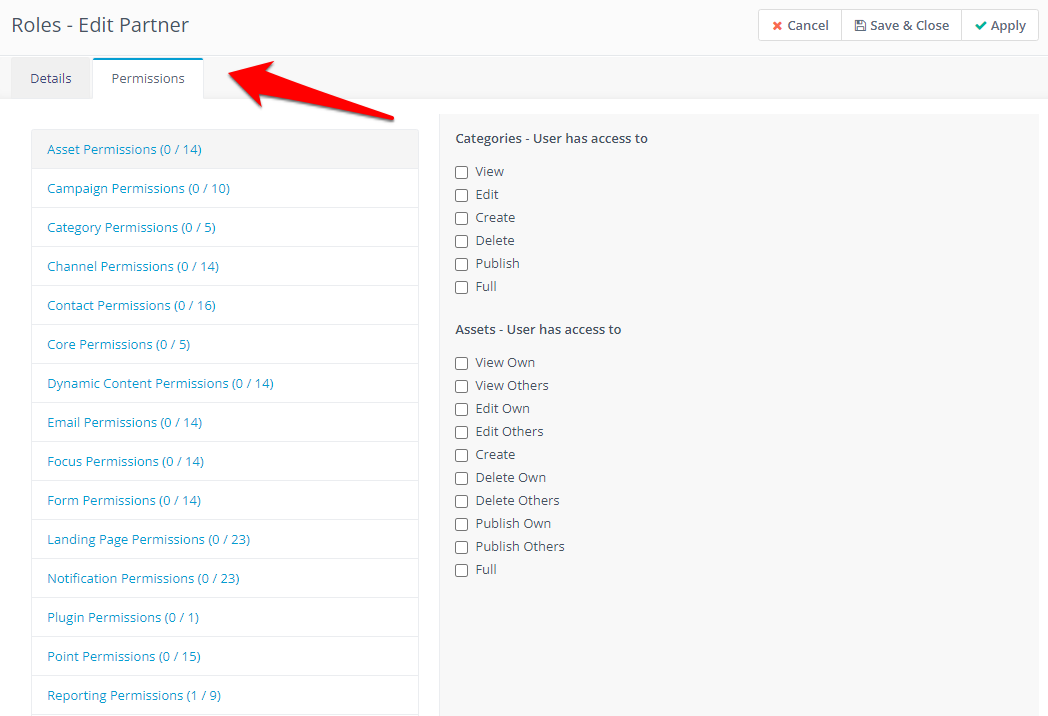Toggle Assets Publish Others checkbox
The image size is (1048, 716).
point(462,547)
